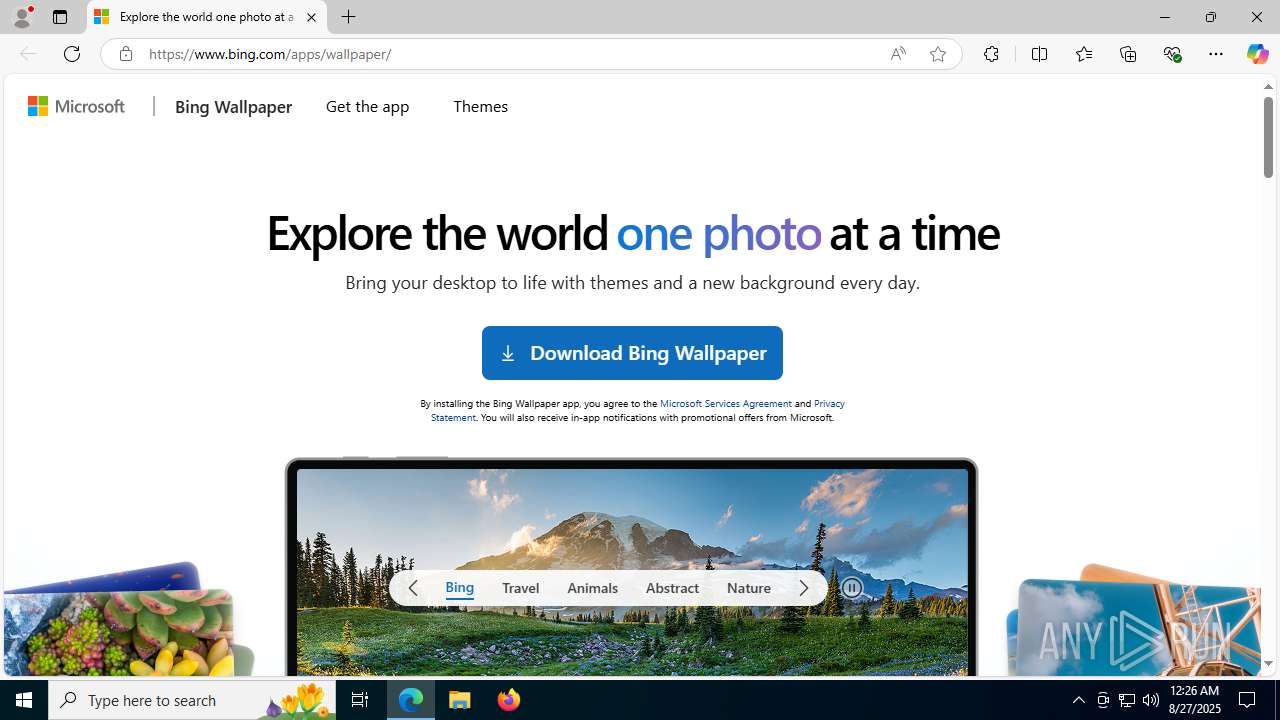Select the Animals theme tab
Viewport: 1280px width, 720px height.
click(593, 588)
